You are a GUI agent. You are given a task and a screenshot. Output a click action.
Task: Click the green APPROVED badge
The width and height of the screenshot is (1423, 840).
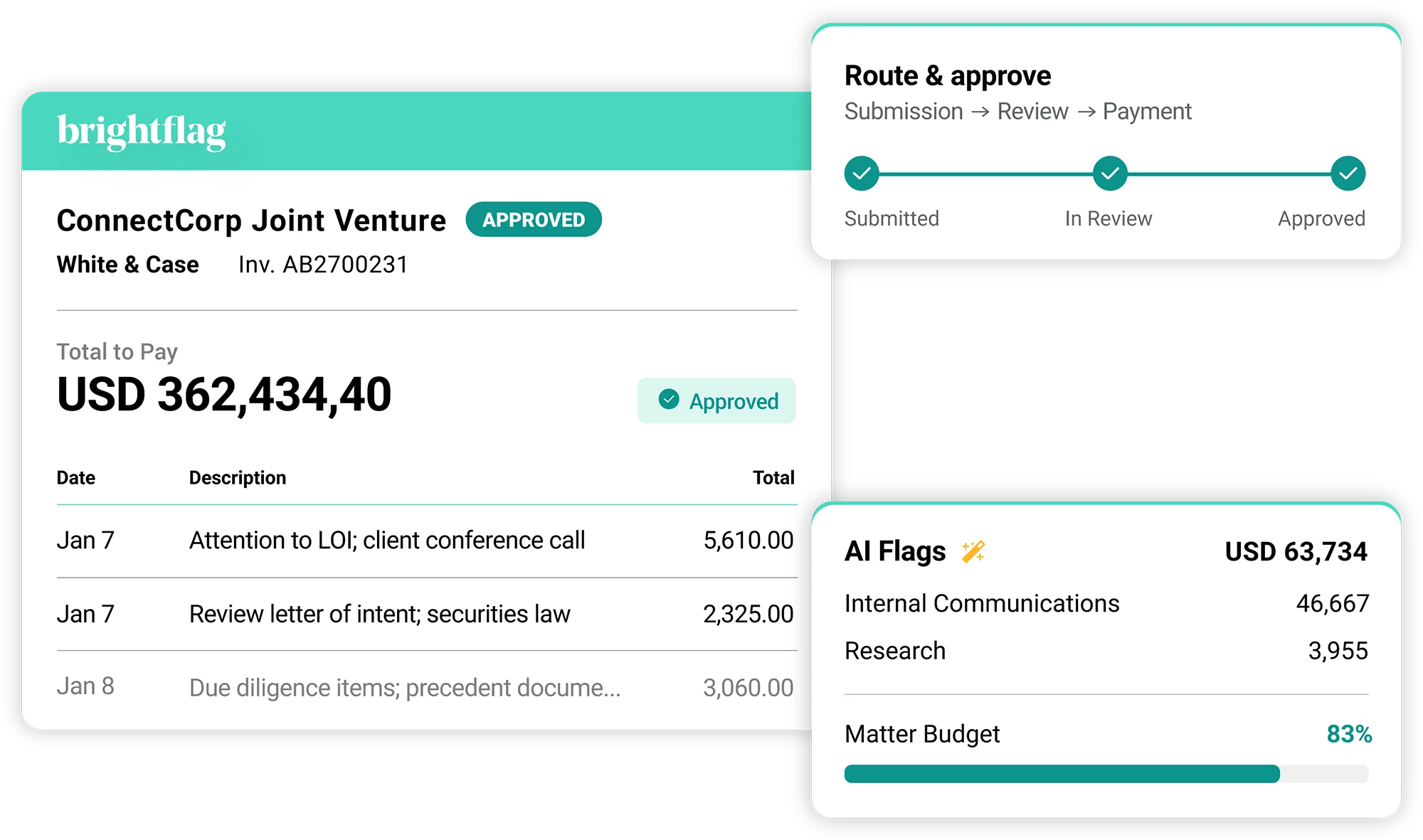(x=534, y=220)
